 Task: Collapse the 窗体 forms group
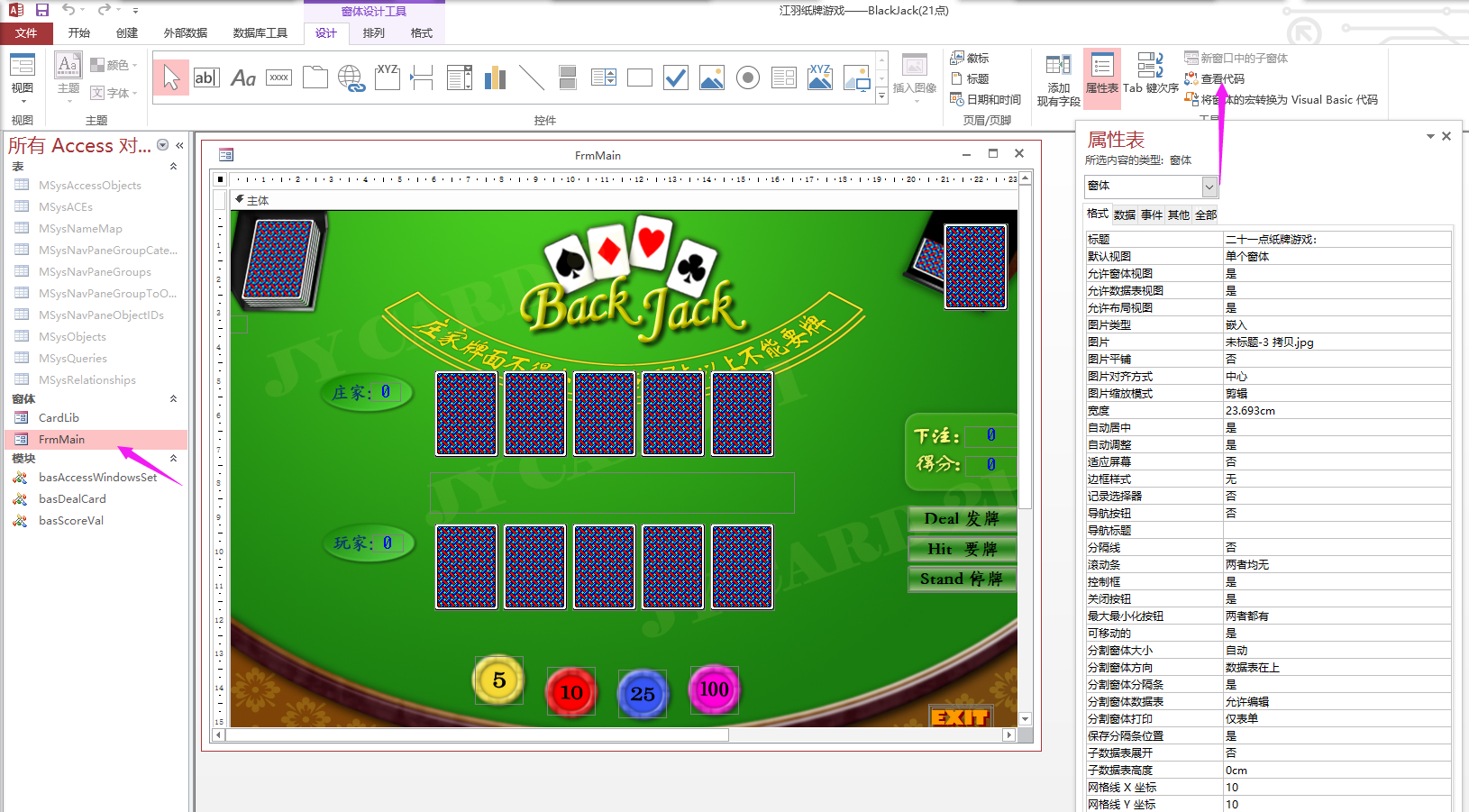(x=173, y=398)
